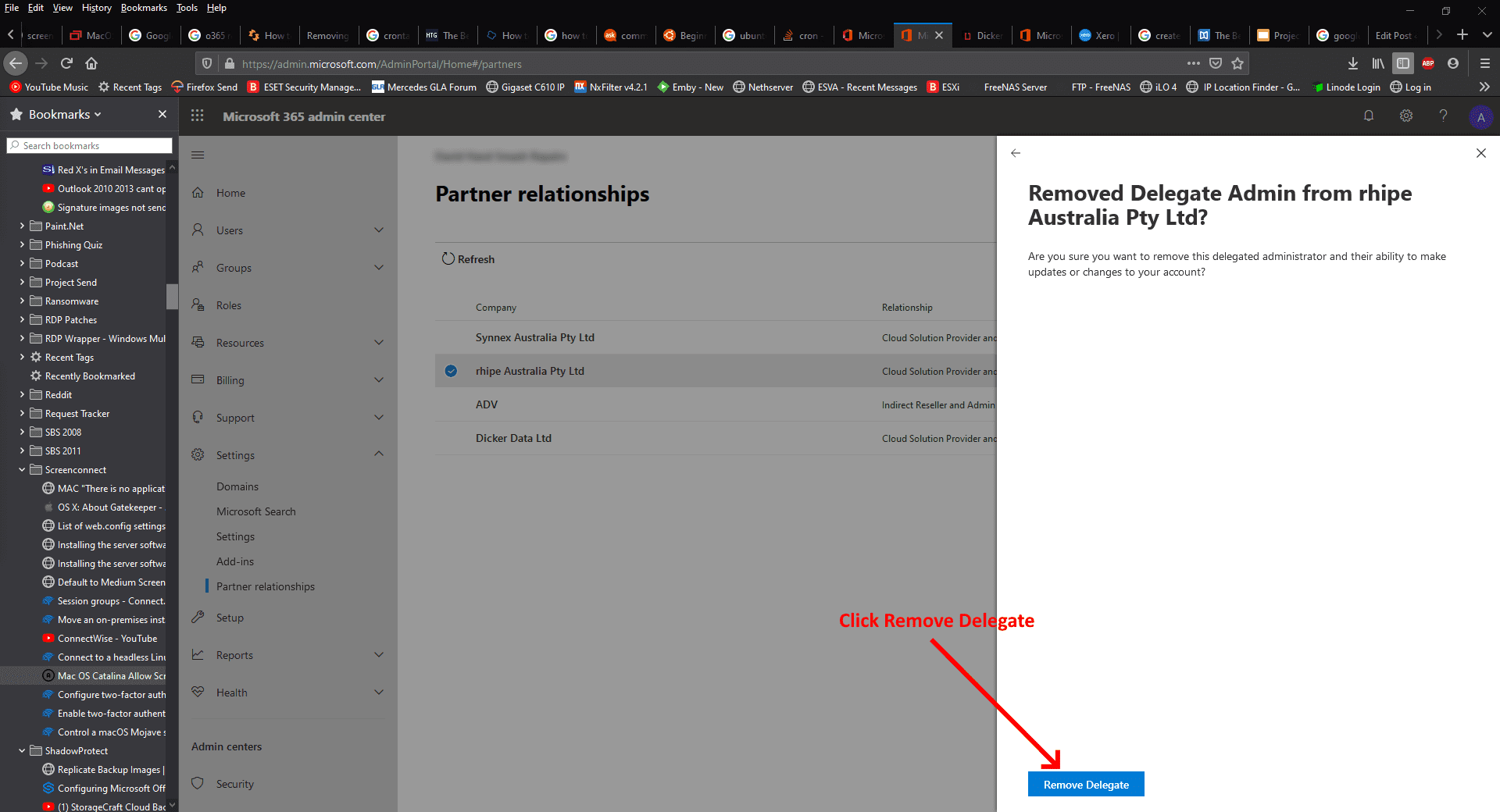The image size is (1500, 812).
Task: Select the Synnex Australia Pty Ltd row
Action: [x=716, y=337]
